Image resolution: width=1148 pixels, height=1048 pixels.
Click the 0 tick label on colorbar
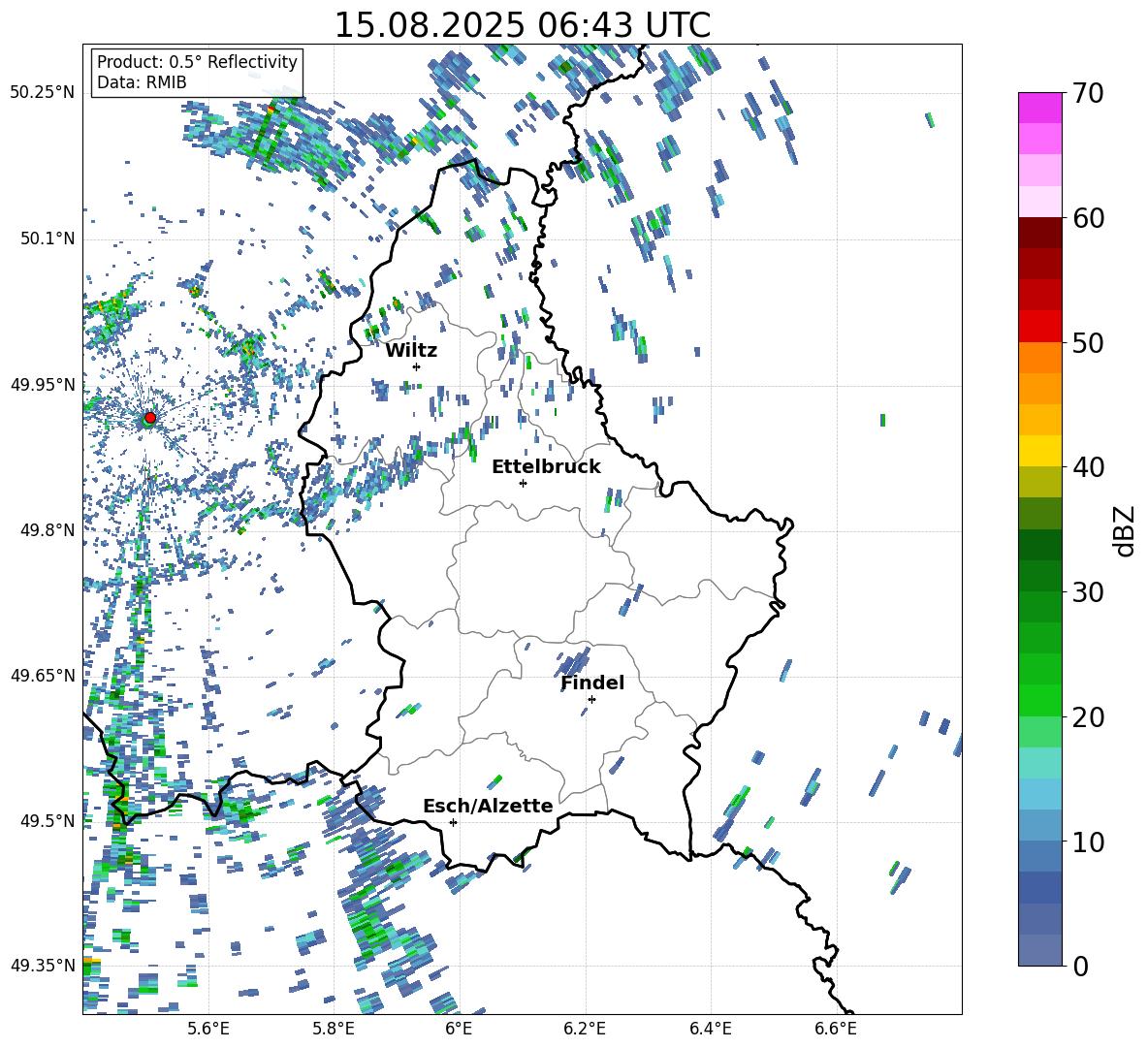pyautogui.click(x=1080, y=966)
